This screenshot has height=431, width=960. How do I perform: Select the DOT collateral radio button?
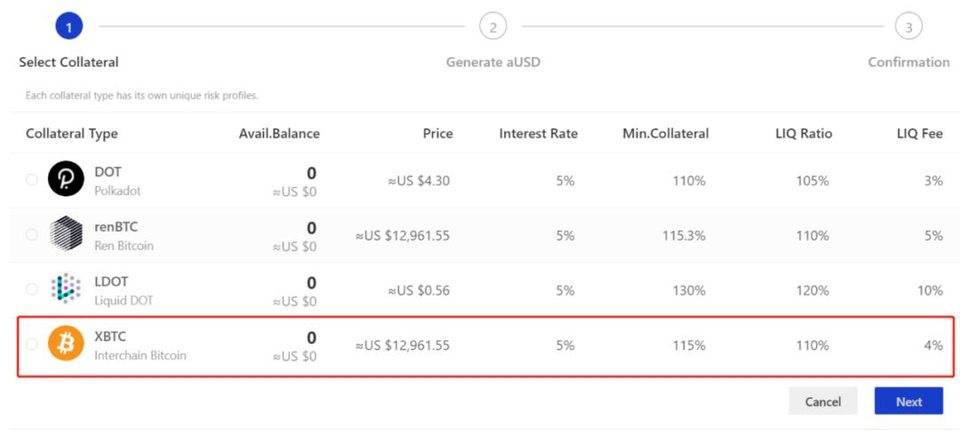pos(32,180)
